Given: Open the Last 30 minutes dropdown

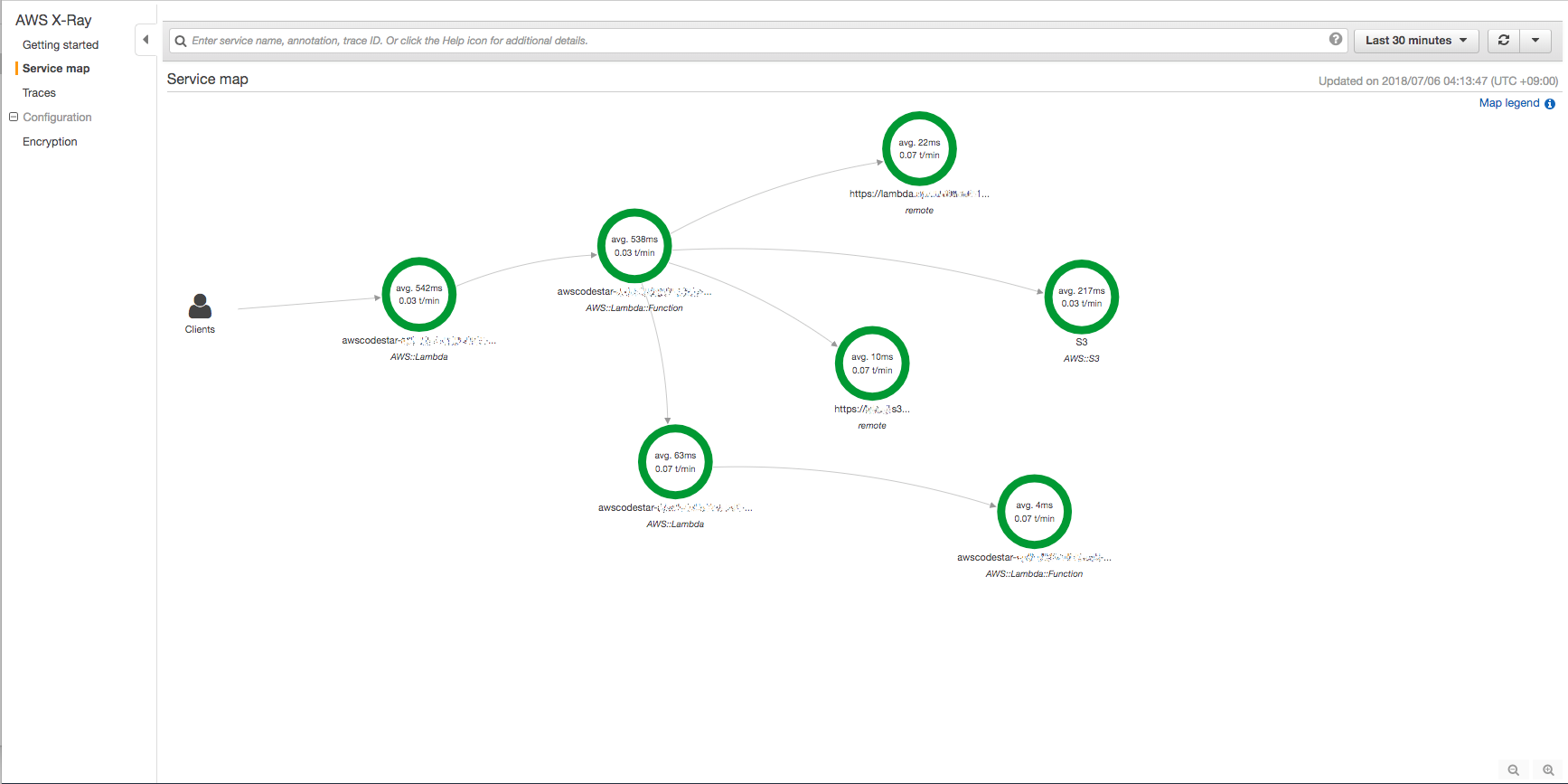Looking at the screenshot, I should tap(1415, 41).
